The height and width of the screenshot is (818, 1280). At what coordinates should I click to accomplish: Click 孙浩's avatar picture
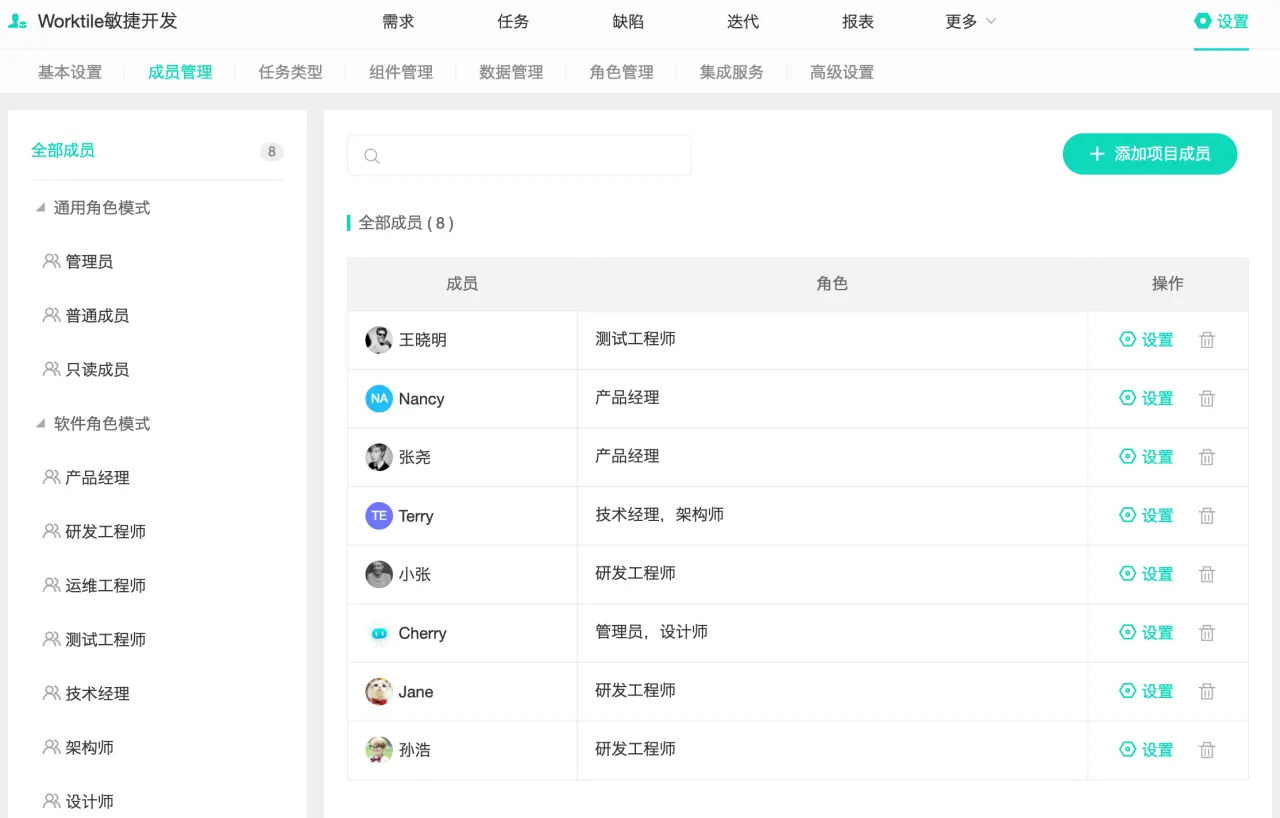click(379, 750)
